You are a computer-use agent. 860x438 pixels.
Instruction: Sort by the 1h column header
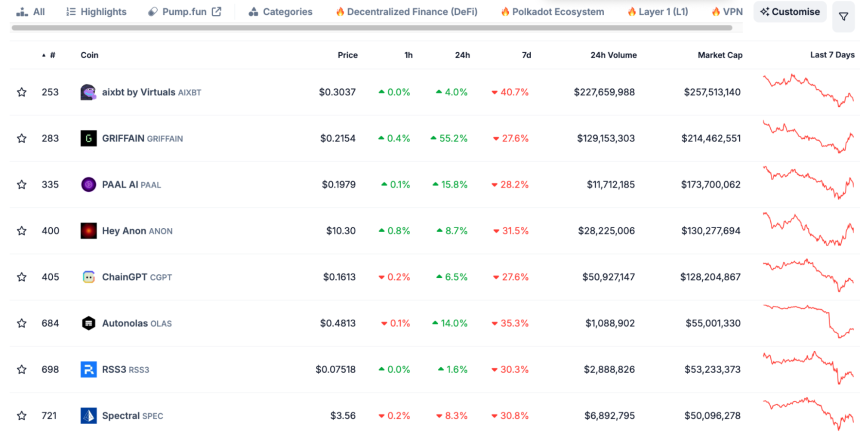(x=409, y=55)
